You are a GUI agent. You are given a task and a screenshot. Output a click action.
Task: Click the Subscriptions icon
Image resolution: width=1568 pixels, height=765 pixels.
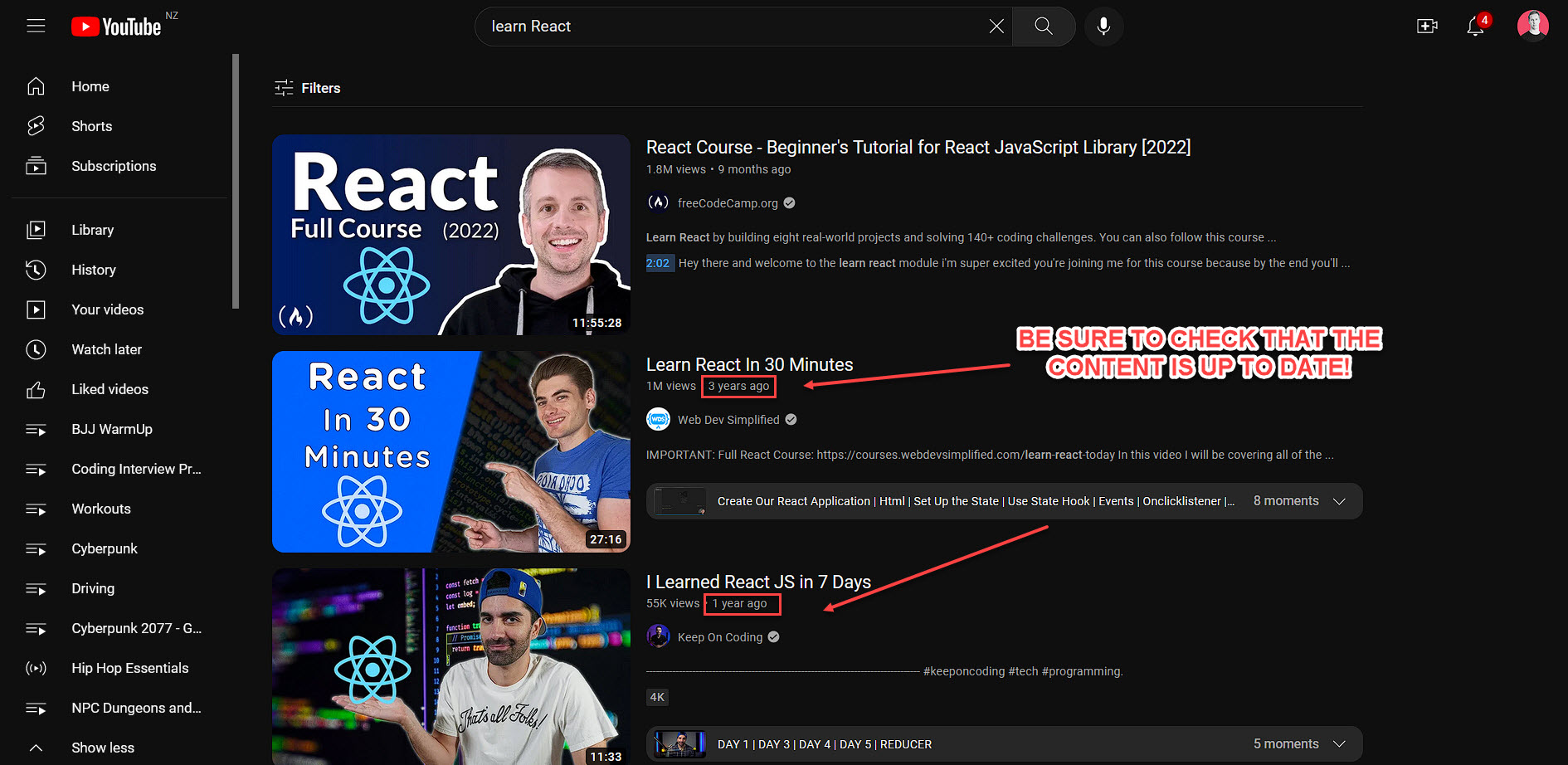36,166
